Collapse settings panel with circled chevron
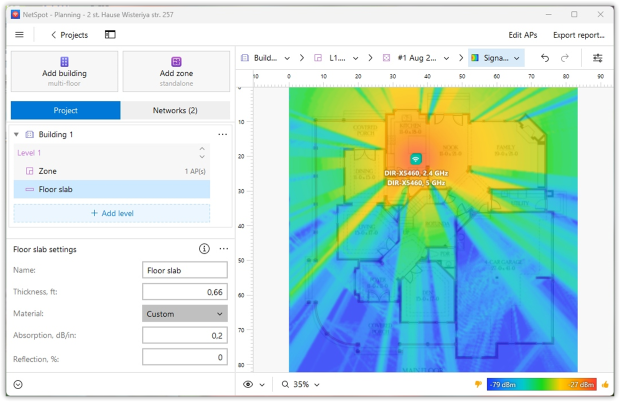This screenshot has width=620, height=402. [18, 384]
